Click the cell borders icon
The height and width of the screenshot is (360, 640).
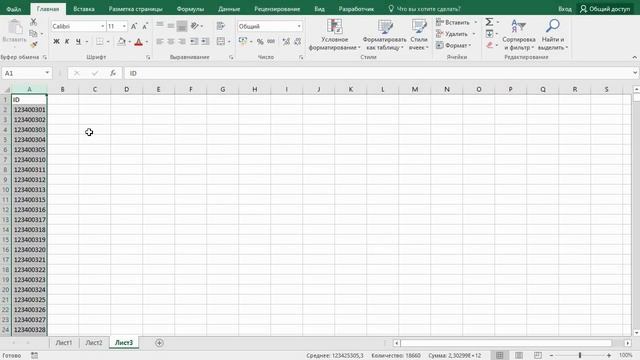pos(100,41)
